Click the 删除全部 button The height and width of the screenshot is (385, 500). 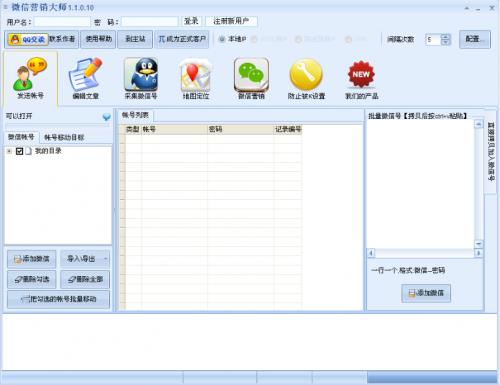(x=85, y=279)
